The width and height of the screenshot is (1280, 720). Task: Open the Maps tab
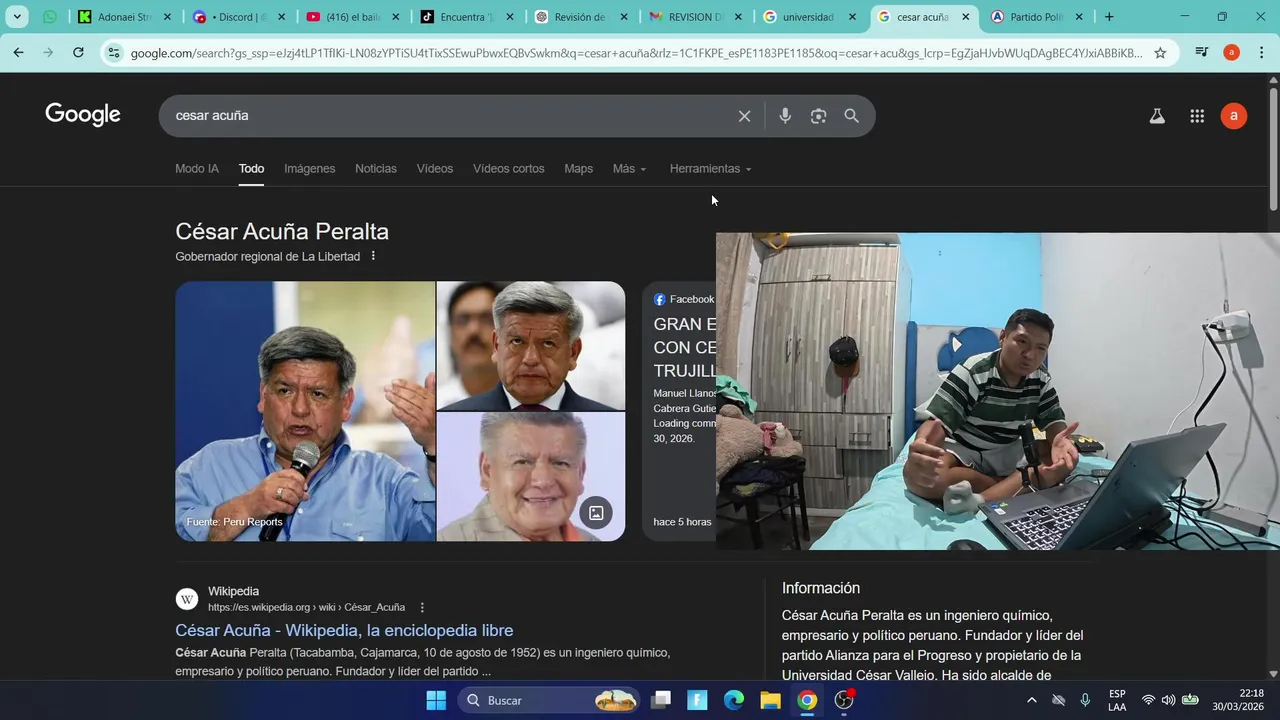click(x=578, y=169)
